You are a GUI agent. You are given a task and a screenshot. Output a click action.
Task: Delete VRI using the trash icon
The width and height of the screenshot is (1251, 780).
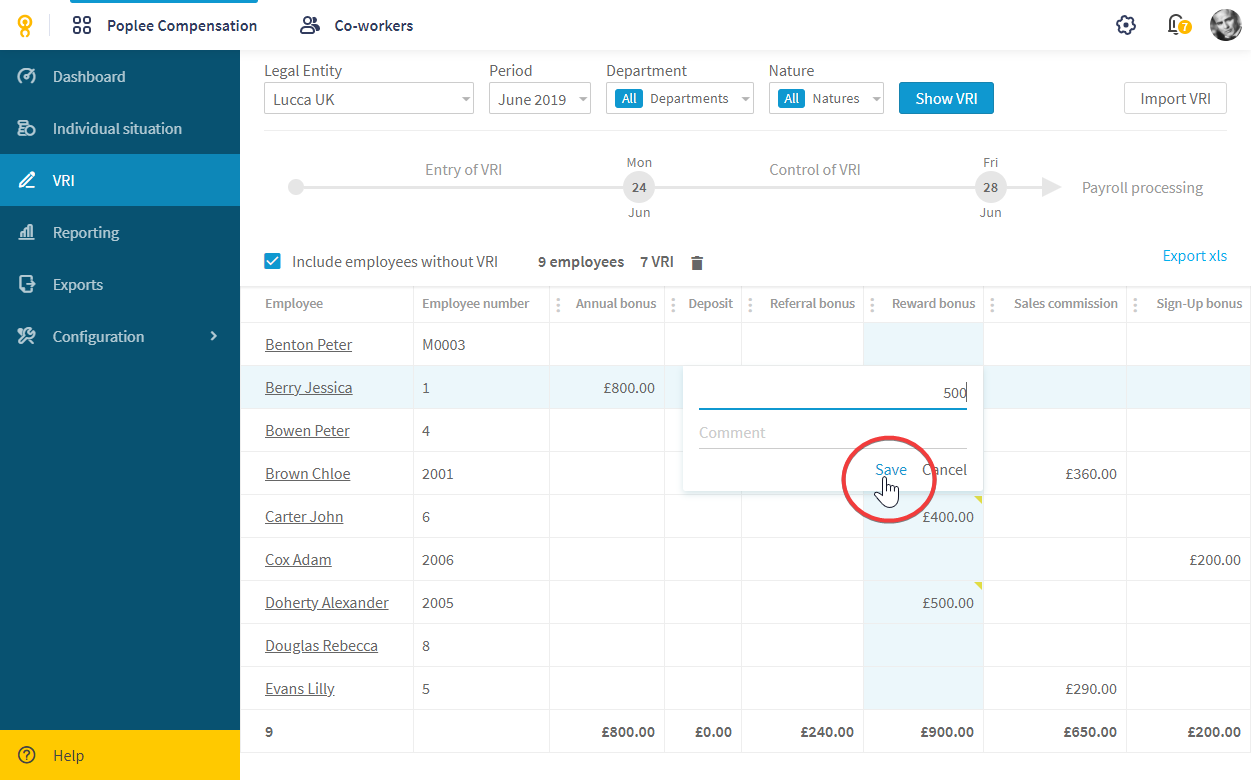pos(697,263)
